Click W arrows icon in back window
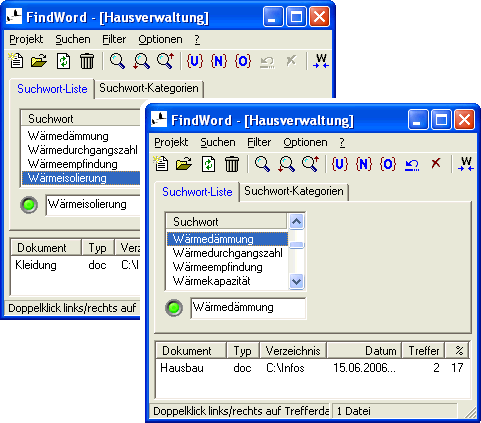The width and height of the screenshot is (481, 423). [321, 61]
